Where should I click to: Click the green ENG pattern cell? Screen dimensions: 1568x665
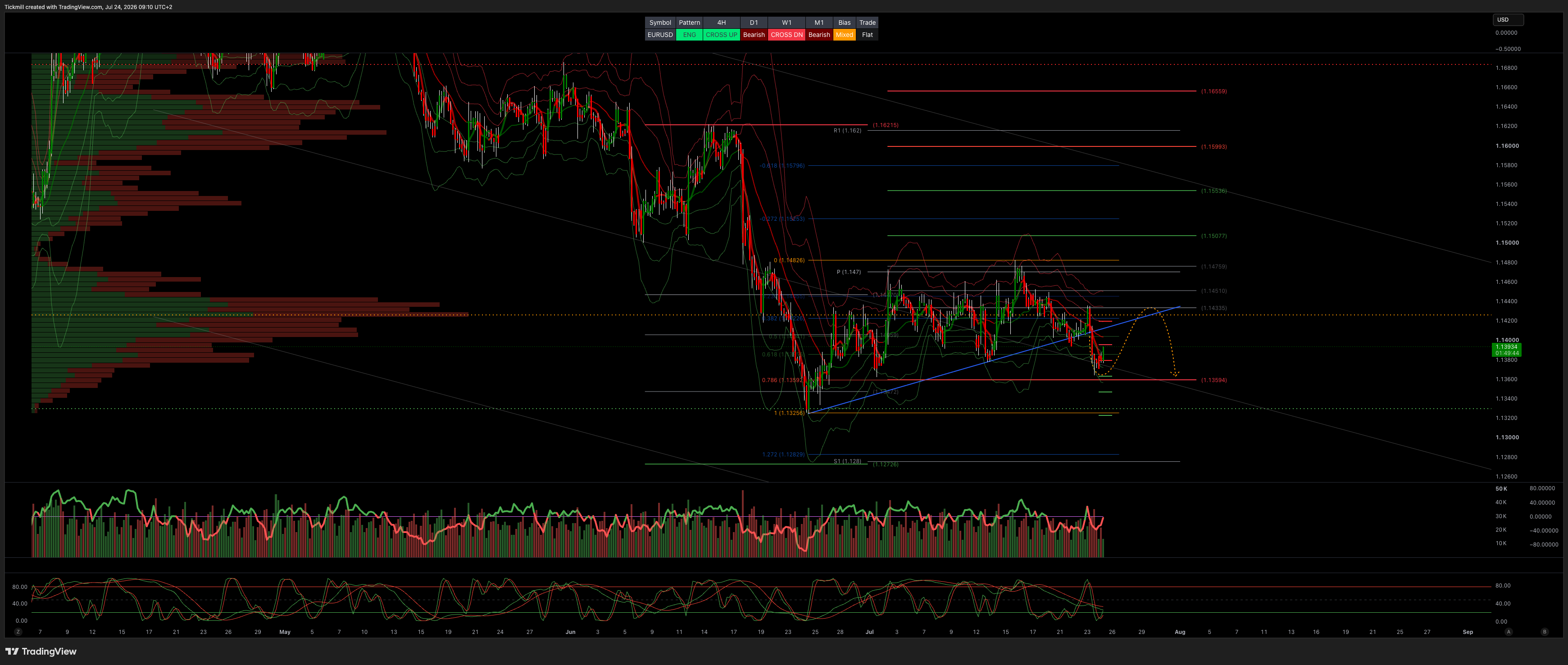click(x=689, y=35)
